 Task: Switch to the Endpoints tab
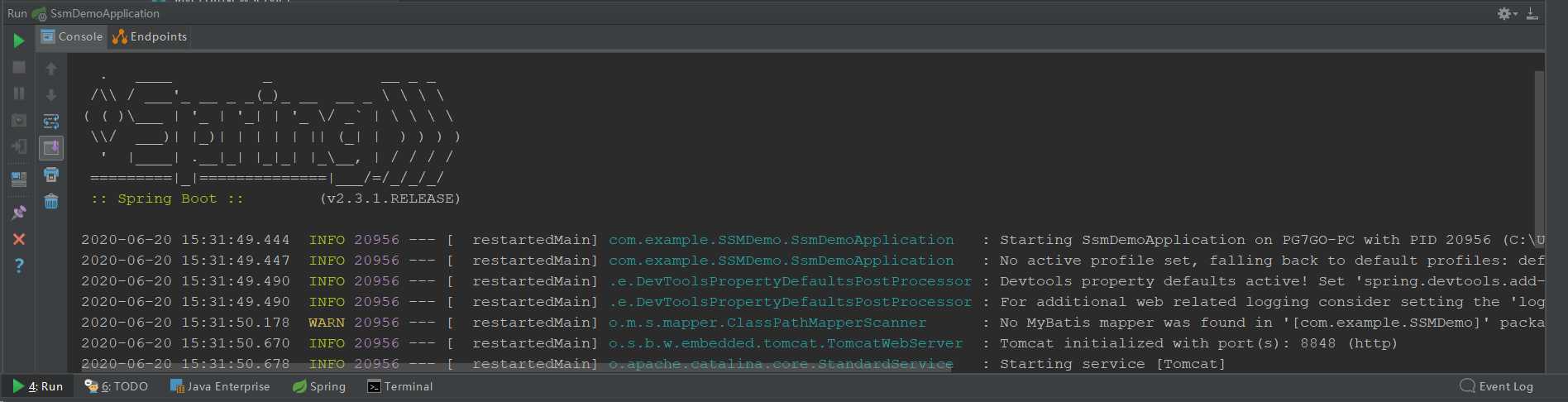point(150,36)
